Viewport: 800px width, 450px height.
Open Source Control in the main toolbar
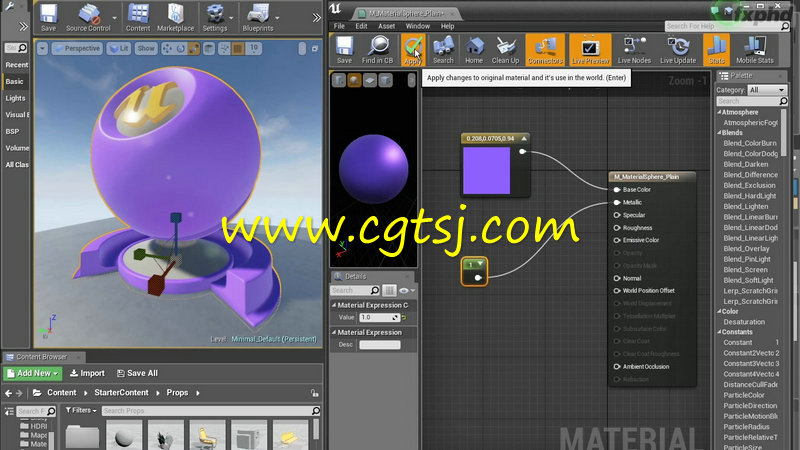tap(88, 17)
